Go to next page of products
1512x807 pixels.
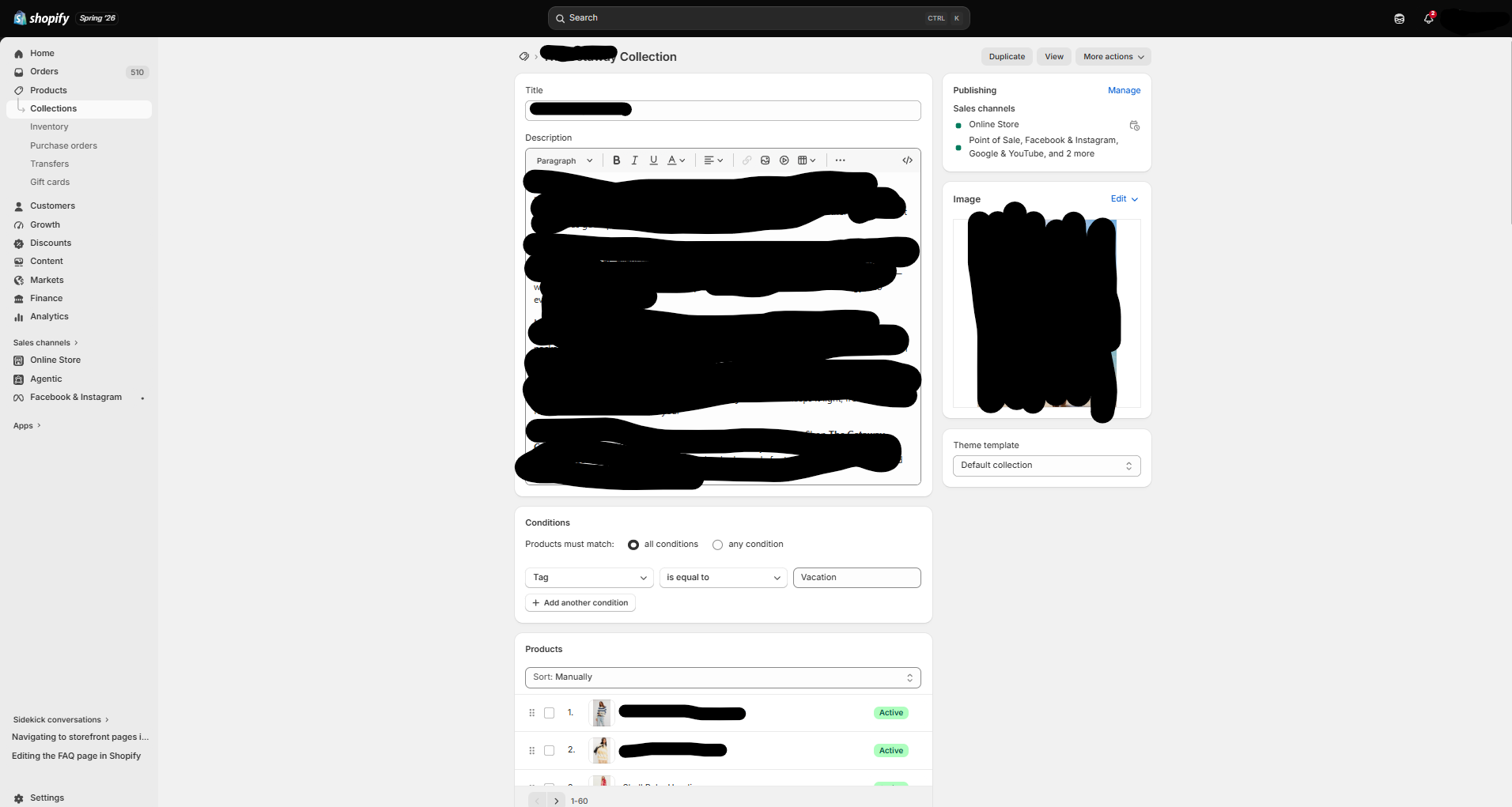click(x=557, y=801)
